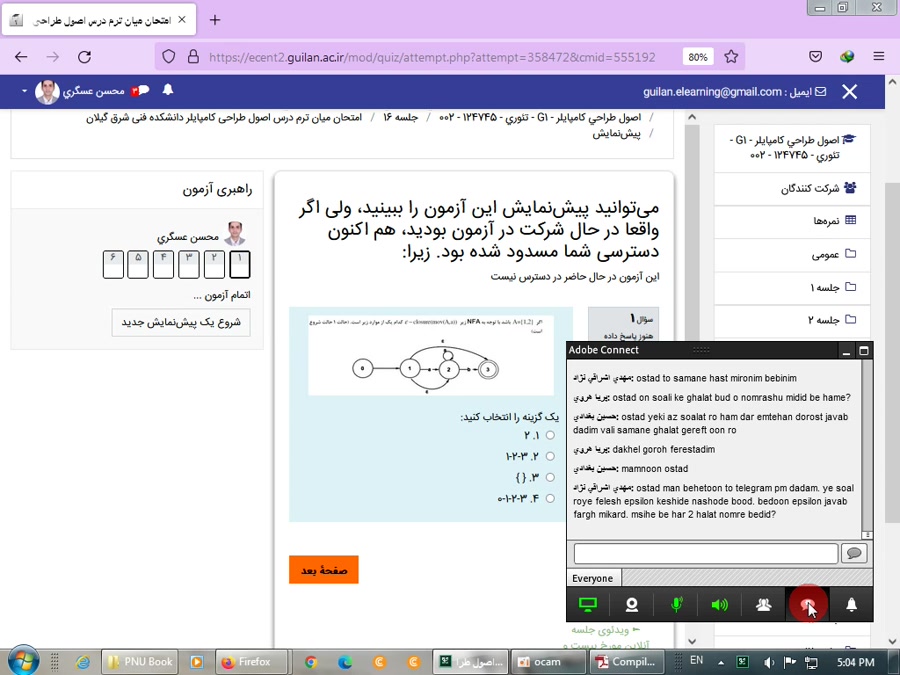Open Adobe Connect notification bell

pyautogui.click(x=852, y=605)
